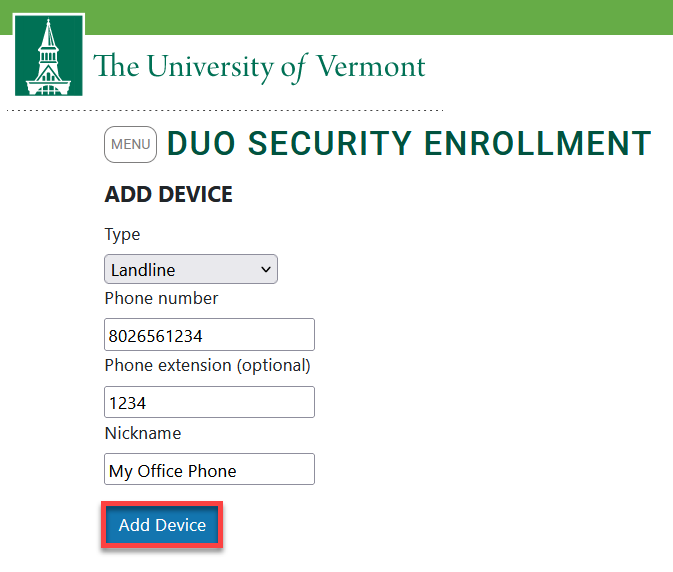Screen dimensions: 673x572
Task: Open The University of Vermont wordmark link
Action: pos(259,67)
